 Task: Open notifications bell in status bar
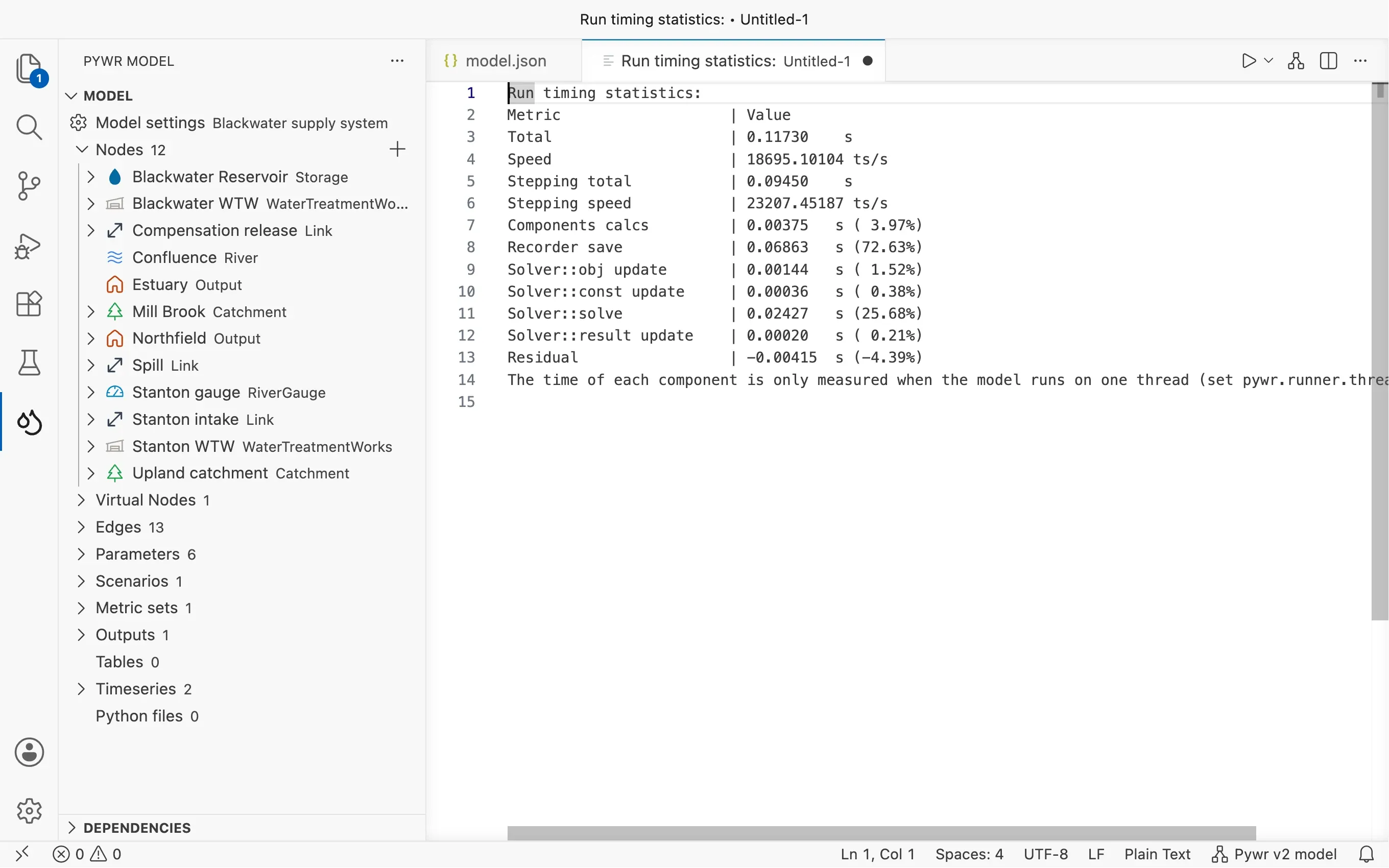coord(1367,854)
